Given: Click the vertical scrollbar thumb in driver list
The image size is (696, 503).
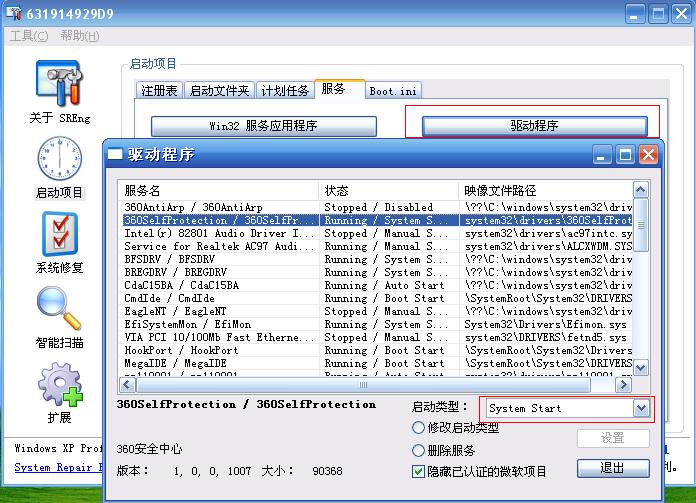Looking at the screenshot, I should pyautogui.click(x=640, y=225).
